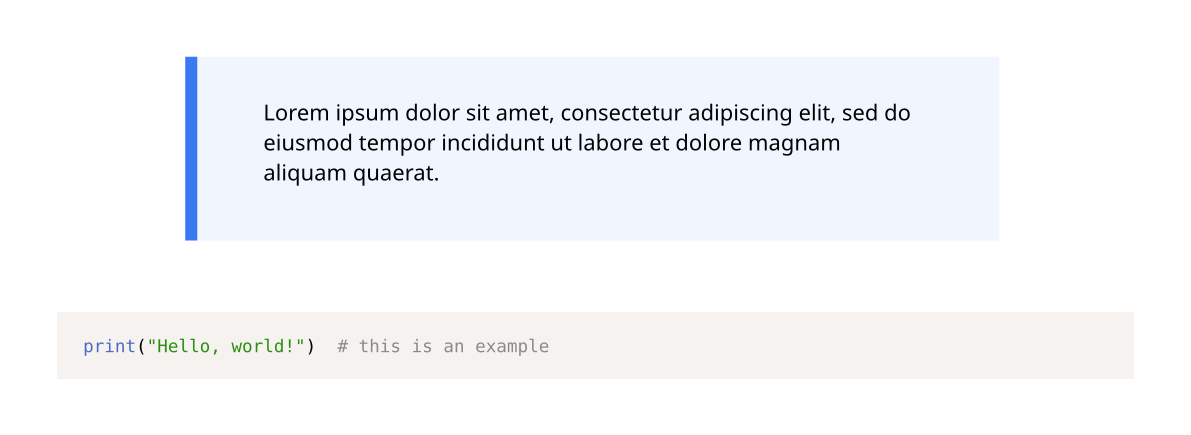Click the closing parenthesis after the string
1191x435 pixels.
point(311,347)
